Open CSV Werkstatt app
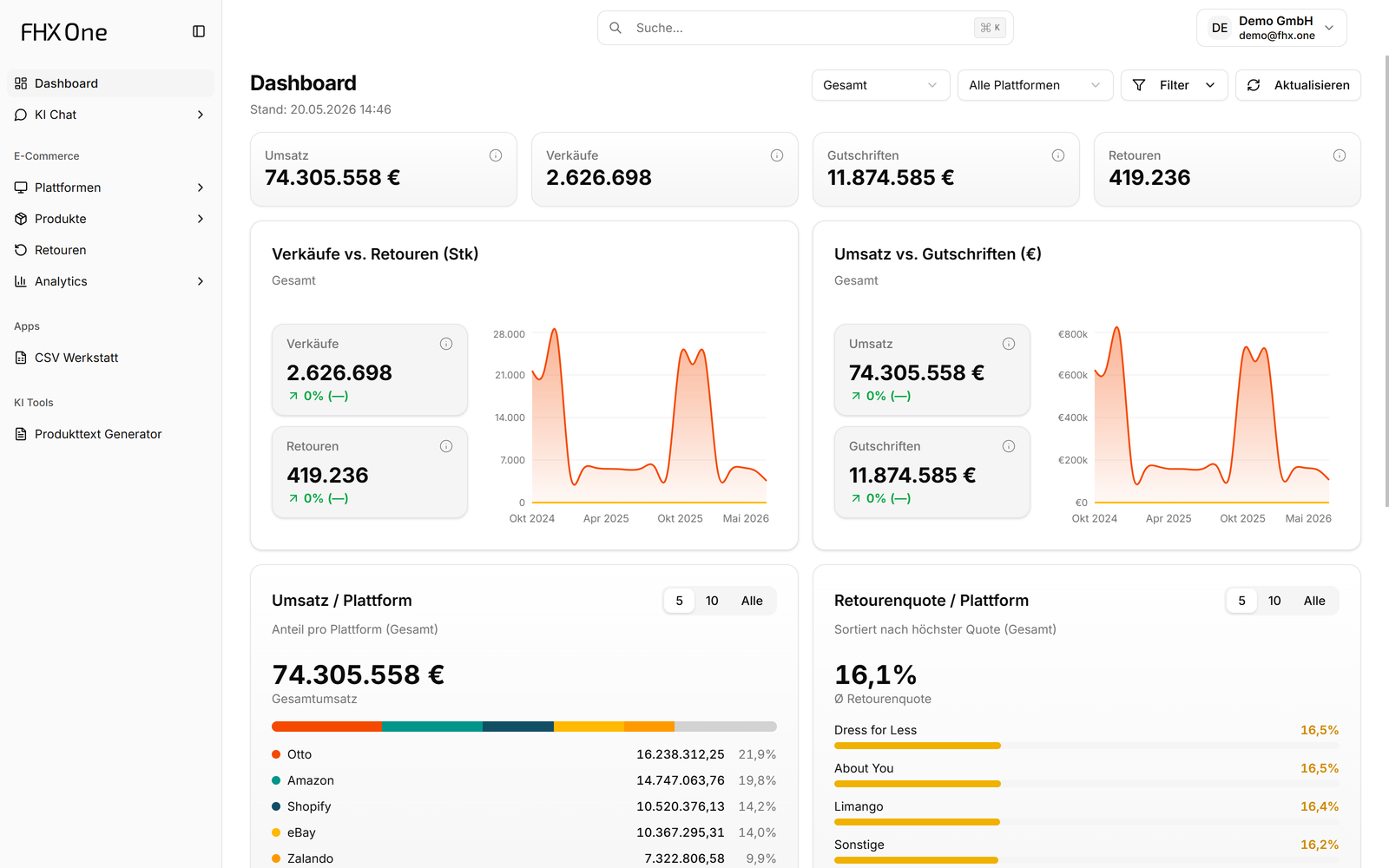Image resolution: width=1389 pixels, height=868 pixels. tap(110, 358)
